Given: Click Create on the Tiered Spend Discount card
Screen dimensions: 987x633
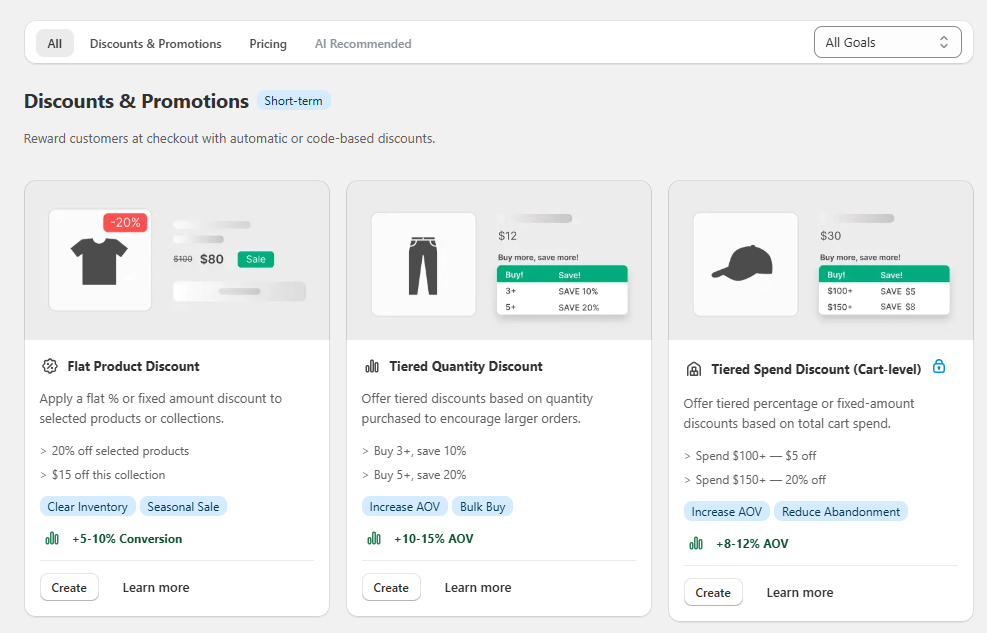Looking at the screenshot, I should [713, 592].
